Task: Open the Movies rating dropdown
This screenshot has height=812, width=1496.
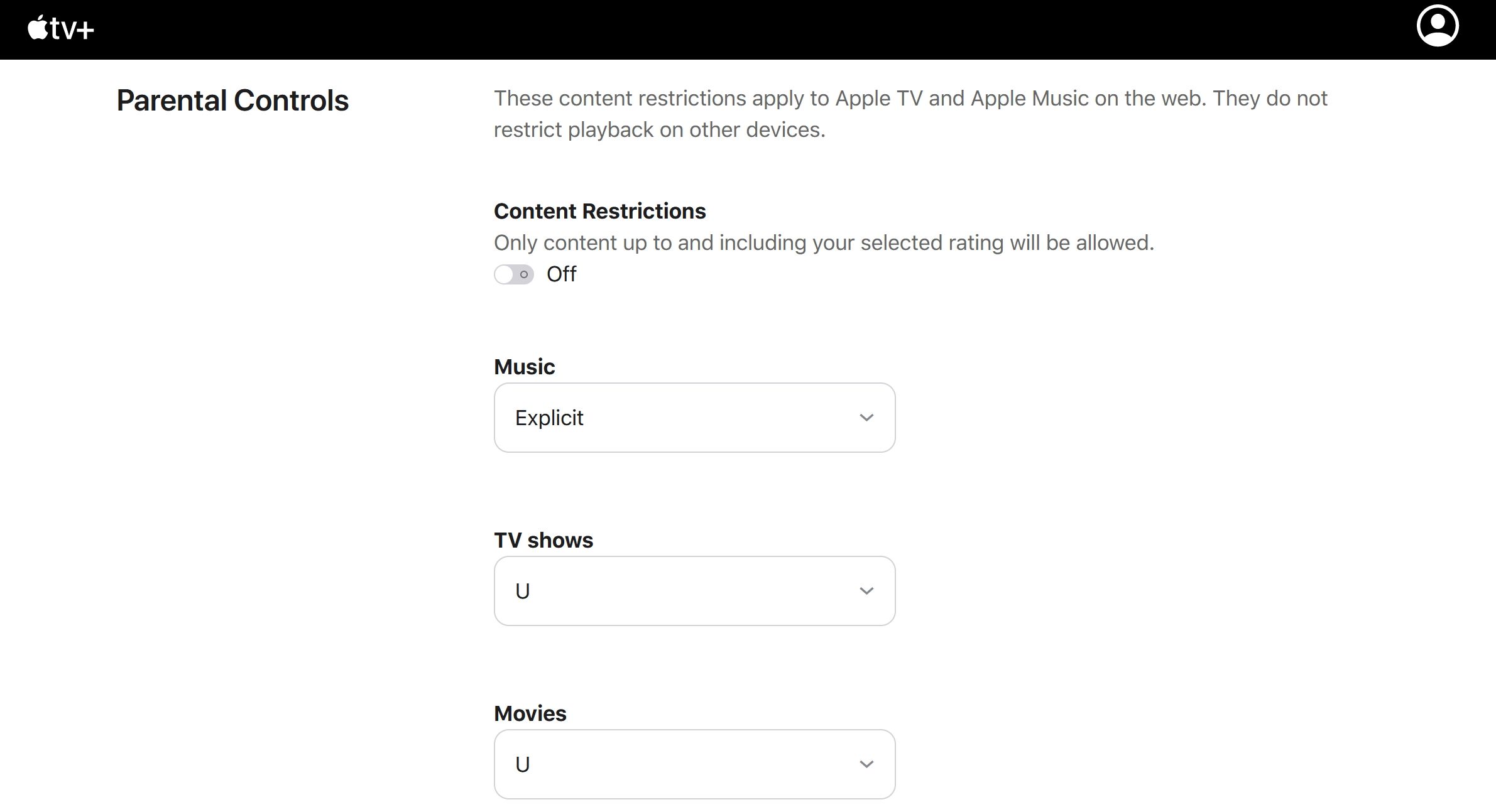Action: (x=694, y=764)
